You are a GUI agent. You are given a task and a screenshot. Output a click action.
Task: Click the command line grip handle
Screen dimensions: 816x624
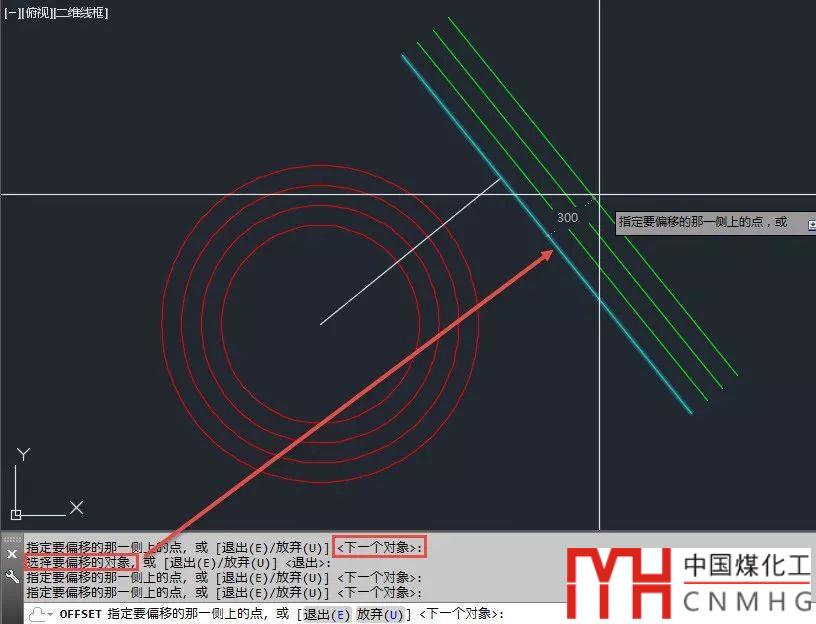click(x=12, y=539)
